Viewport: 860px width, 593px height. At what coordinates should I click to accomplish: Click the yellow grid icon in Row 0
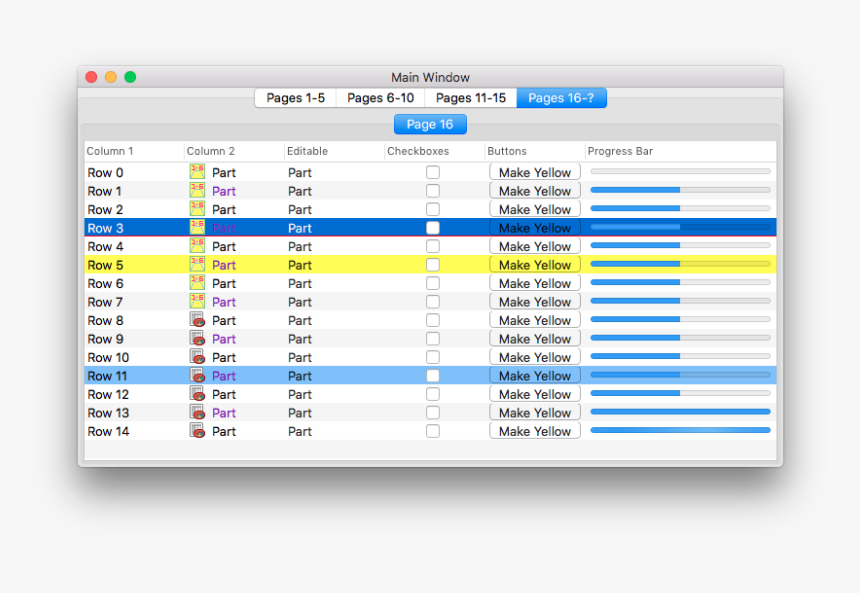click(197, 172)
